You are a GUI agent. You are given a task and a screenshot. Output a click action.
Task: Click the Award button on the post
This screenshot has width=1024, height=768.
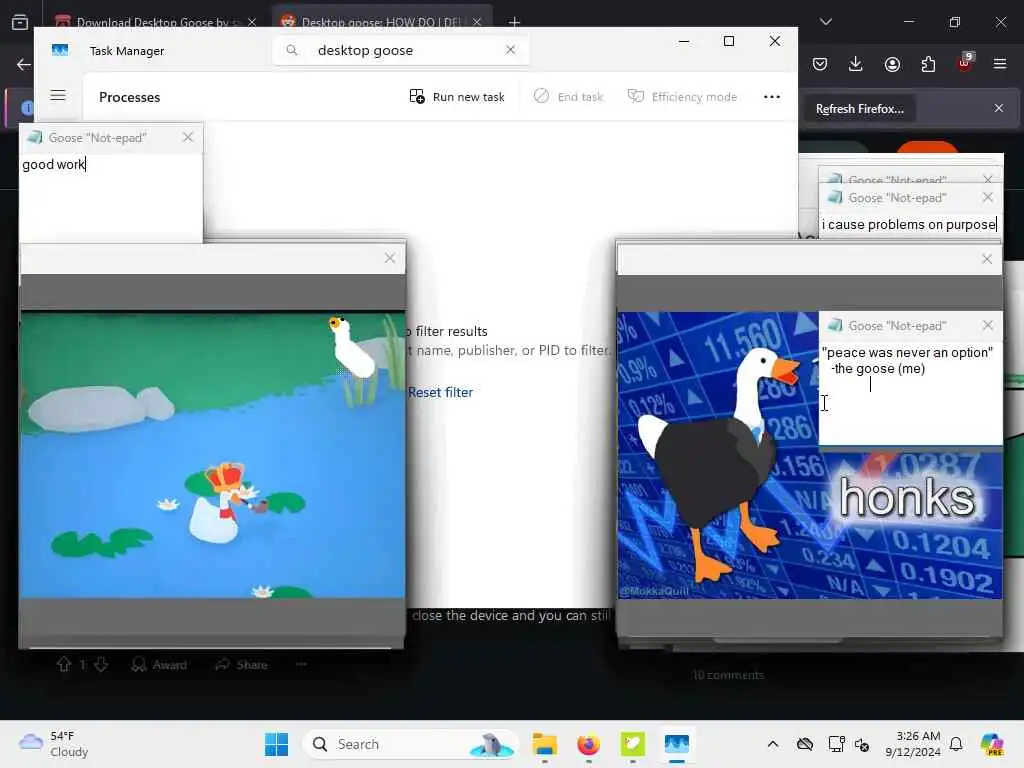(x=159, y=665)
